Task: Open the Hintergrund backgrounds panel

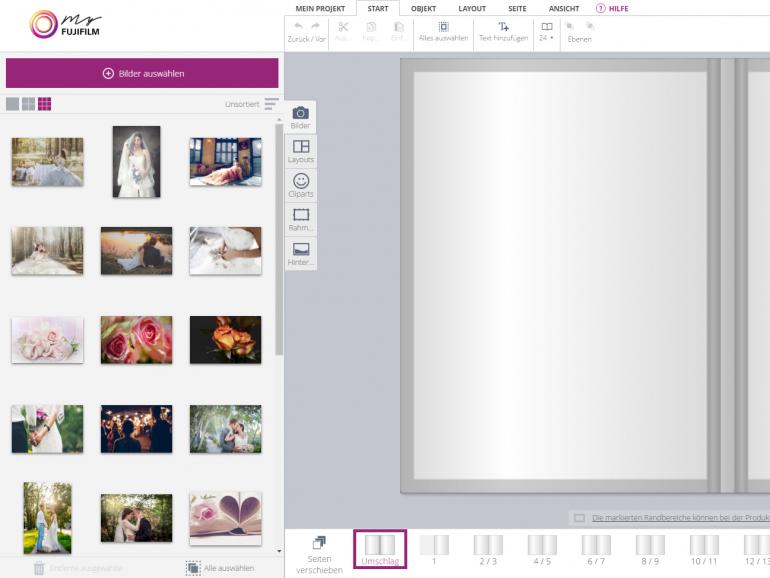Action: coord(300,253)
